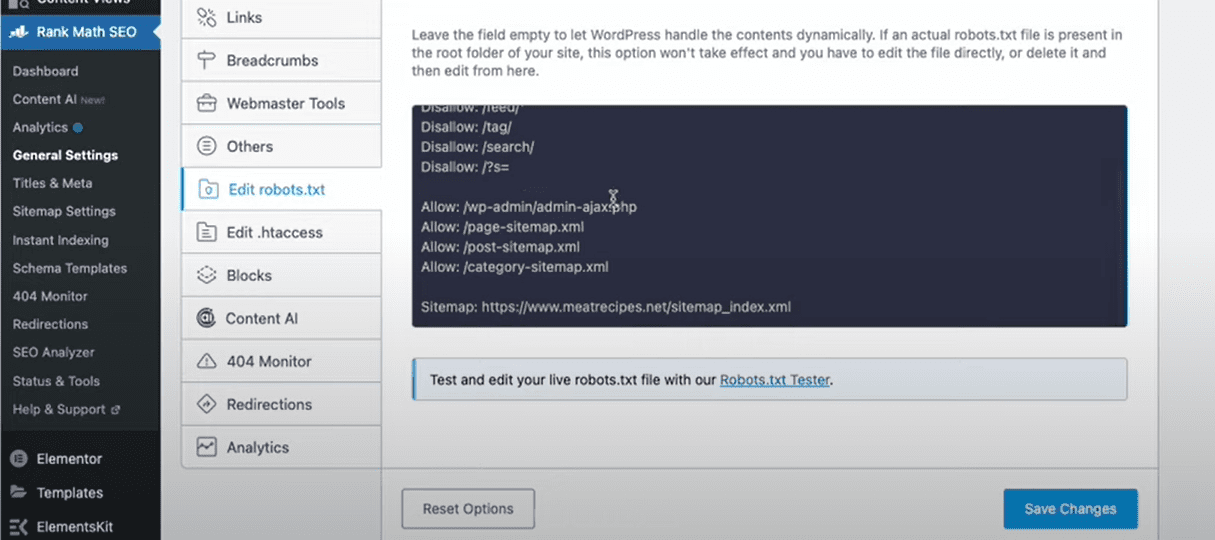Open Templates folder menu in sidebar
Viewport: 1215px width, 540px height.
coord(69,492)
